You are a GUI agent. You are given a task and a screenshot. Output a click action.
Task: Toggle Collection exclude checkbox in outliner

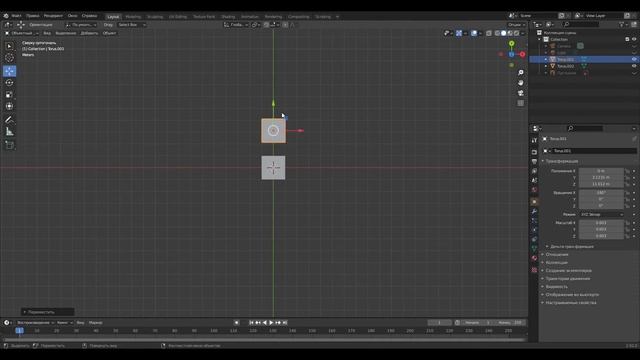[x=627, y=39]
